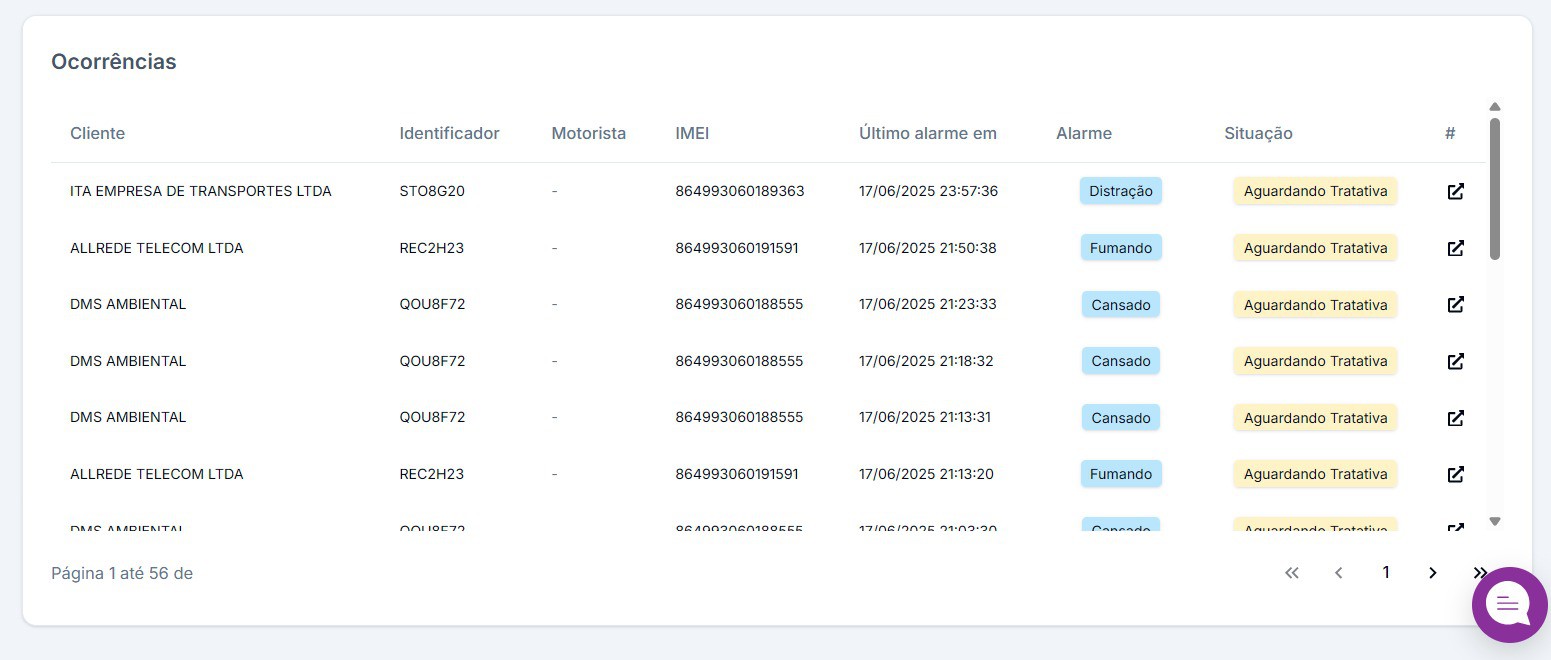
Task: Click the Cliente column header
Action: (x=97, y=133)
